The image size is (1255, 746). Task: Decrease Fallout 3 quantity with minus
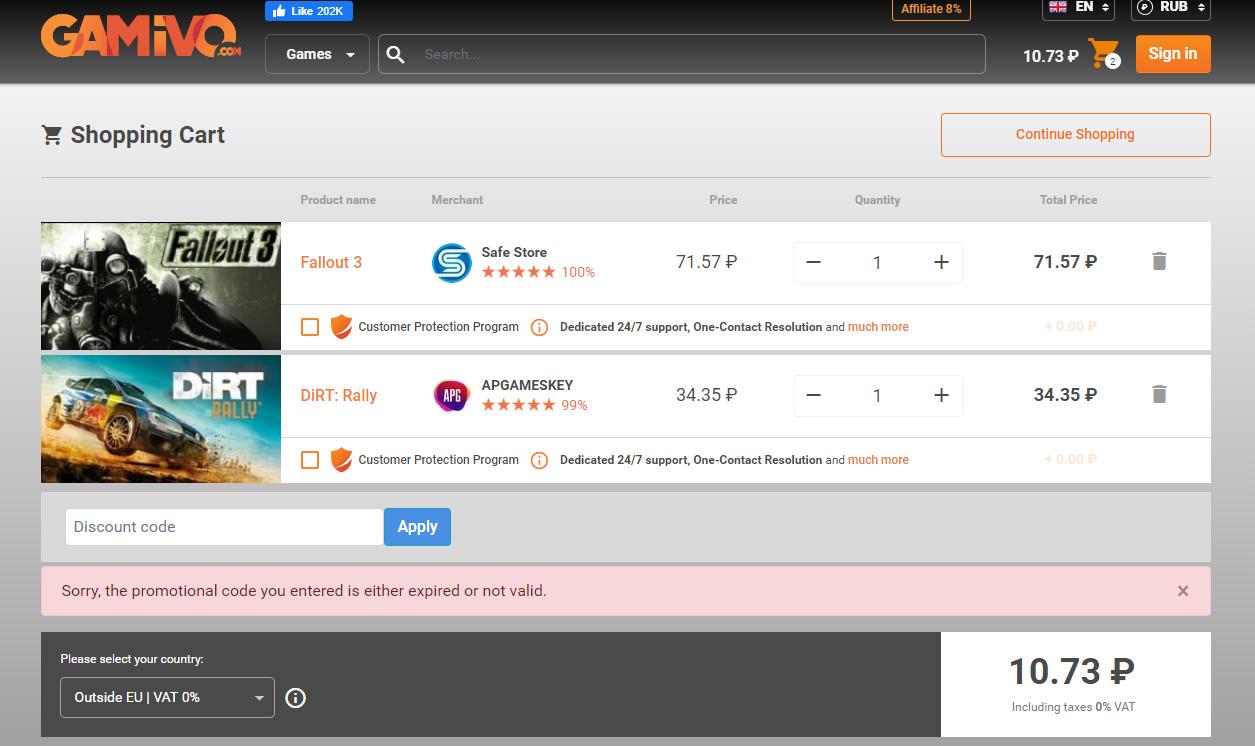point(813,262)
